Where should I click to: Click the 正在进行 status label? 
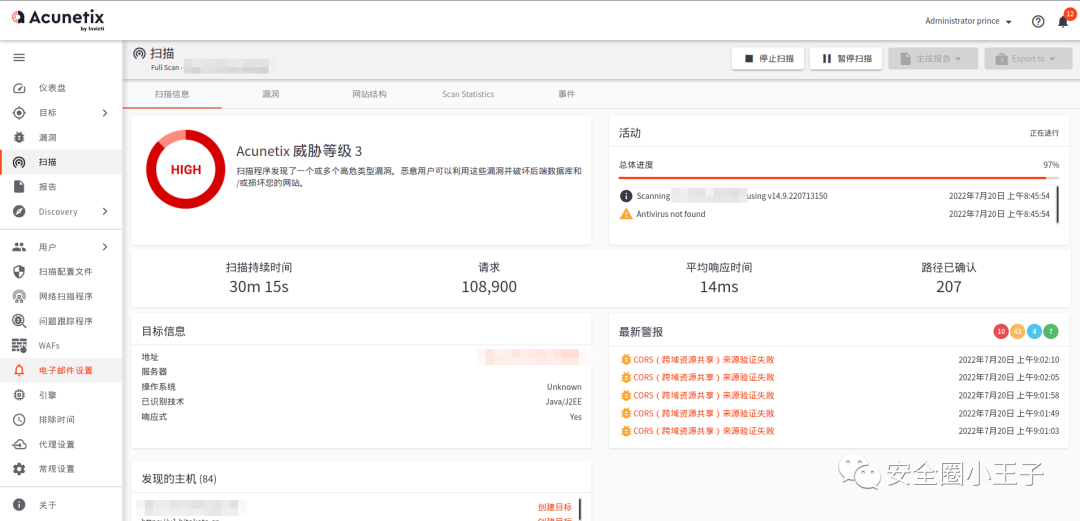[1044, 133]
